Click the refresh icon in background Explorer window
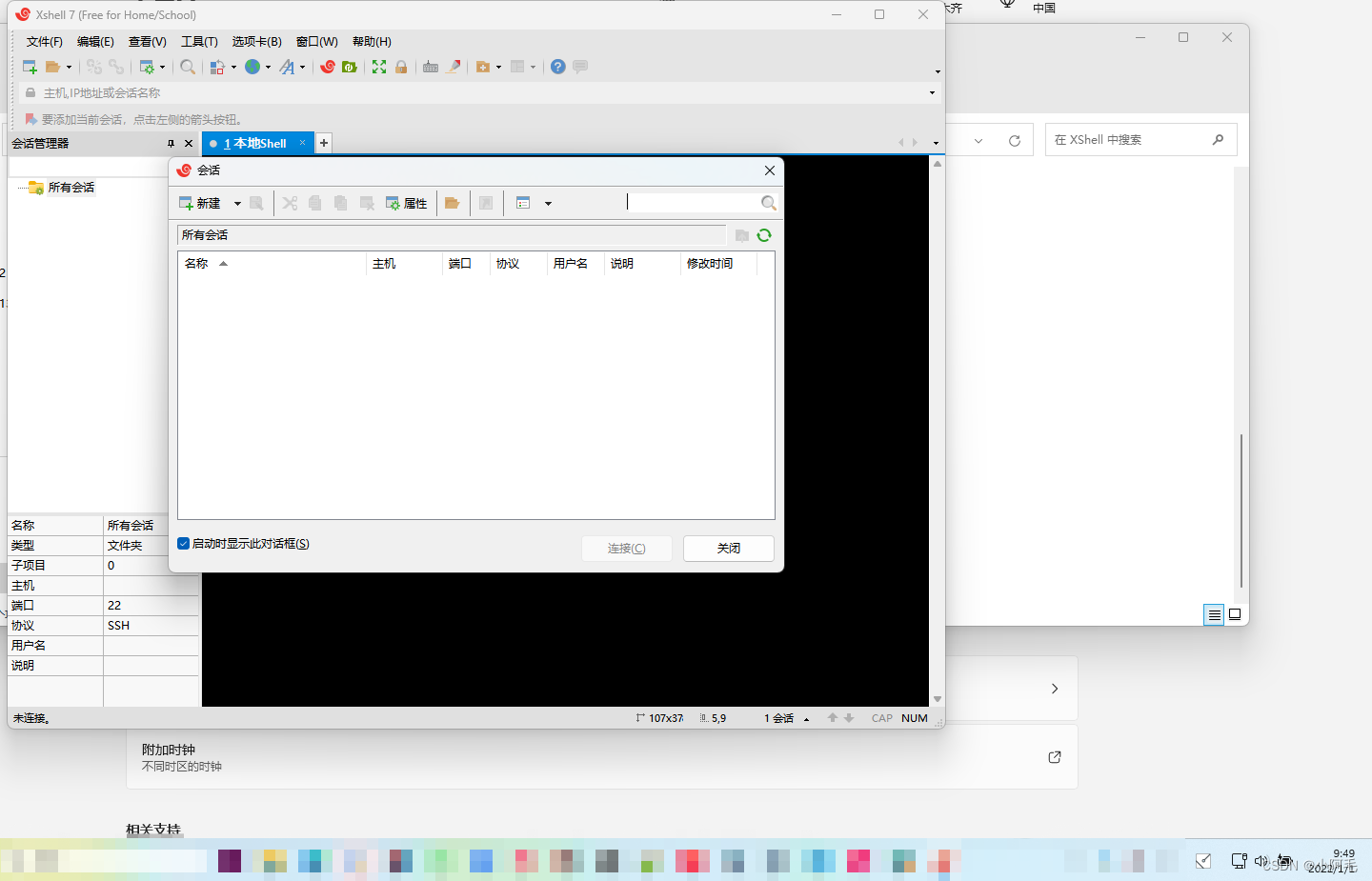 click(1015, 140)
